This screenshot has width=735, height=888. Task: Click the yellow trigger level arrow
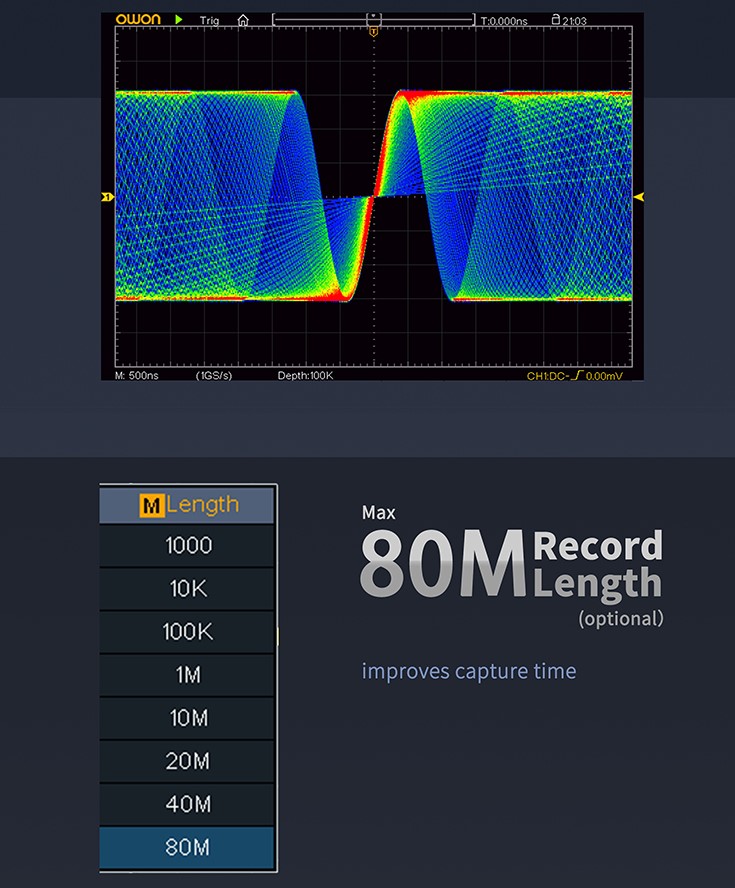639,197
